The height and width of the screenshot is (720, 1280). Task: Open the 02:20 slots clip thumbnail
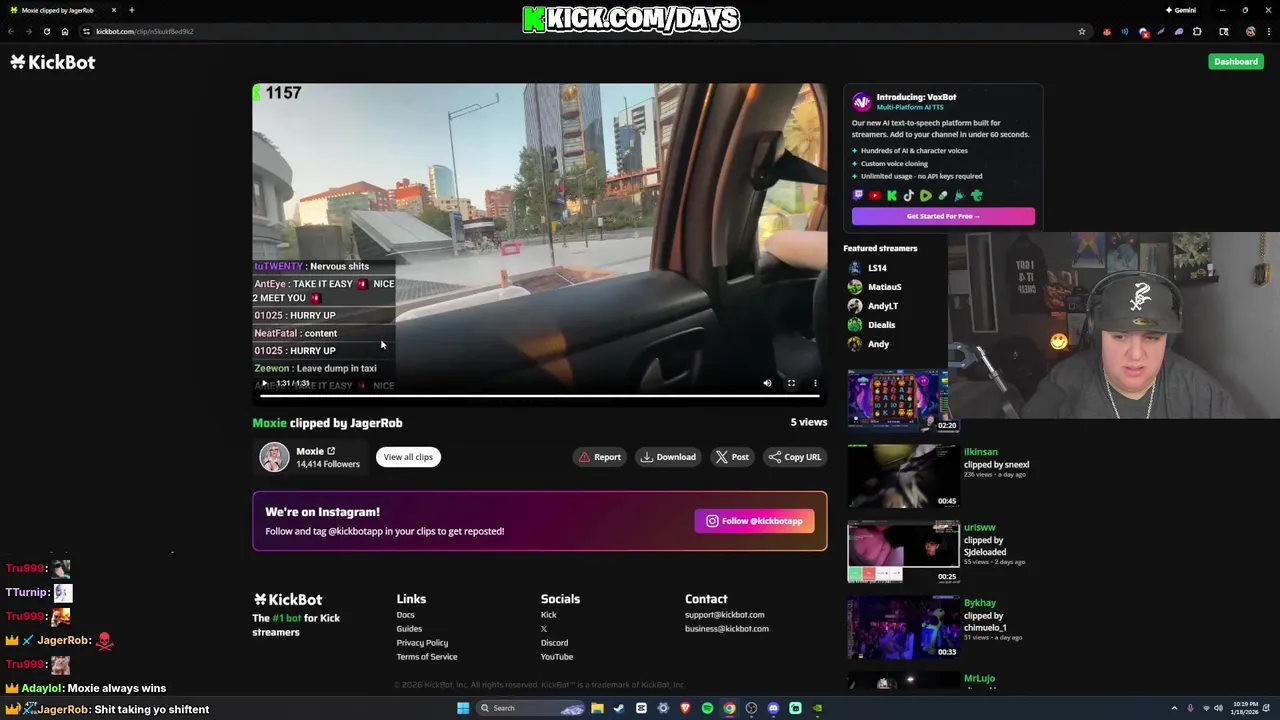(903, 400)
